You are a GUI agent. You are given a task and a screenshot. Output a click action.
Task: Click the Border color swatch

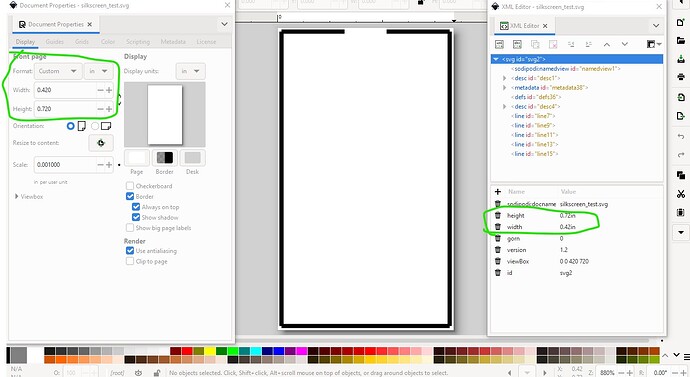165,158
